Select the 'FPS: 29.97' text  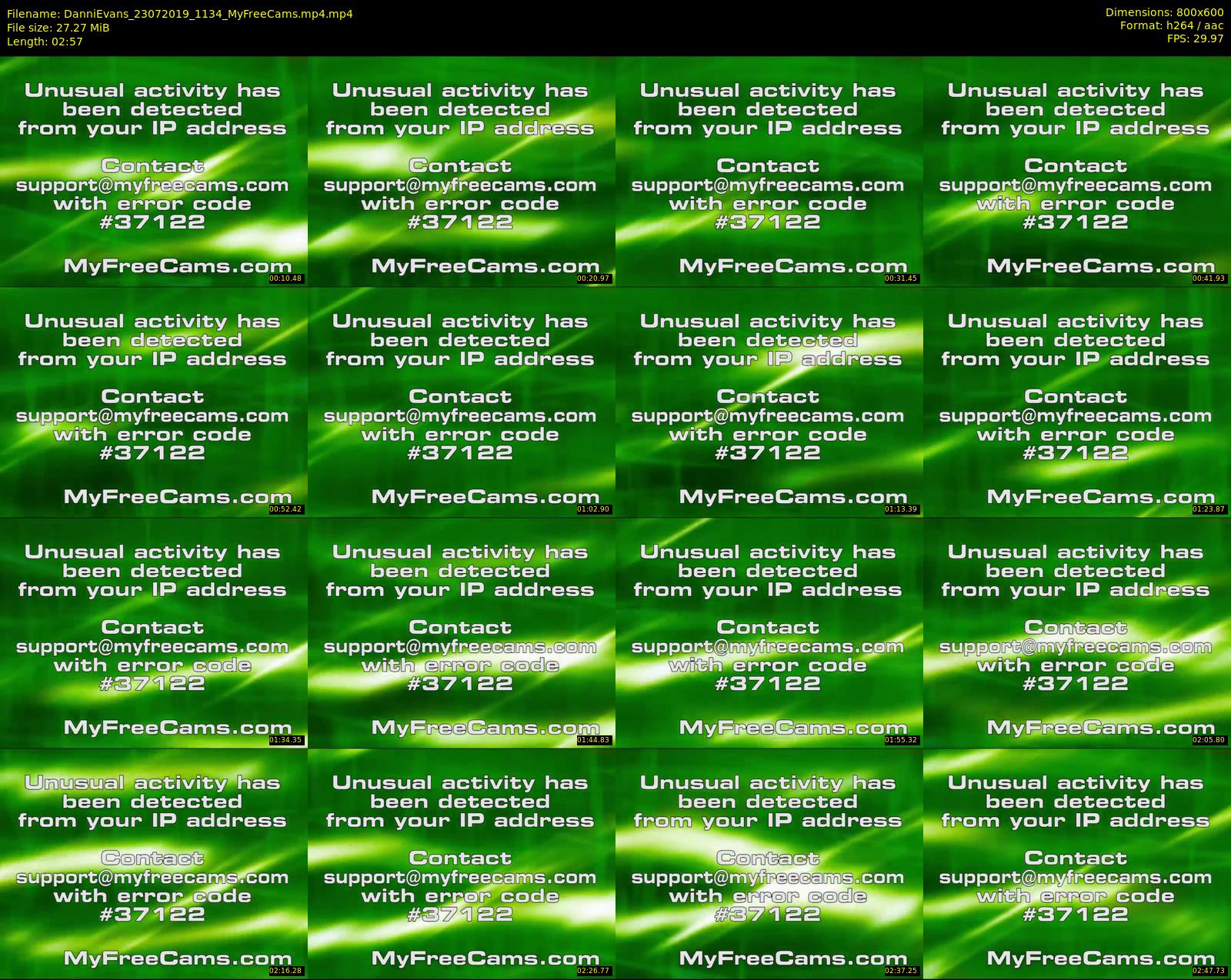click(x=1195, y=38)
